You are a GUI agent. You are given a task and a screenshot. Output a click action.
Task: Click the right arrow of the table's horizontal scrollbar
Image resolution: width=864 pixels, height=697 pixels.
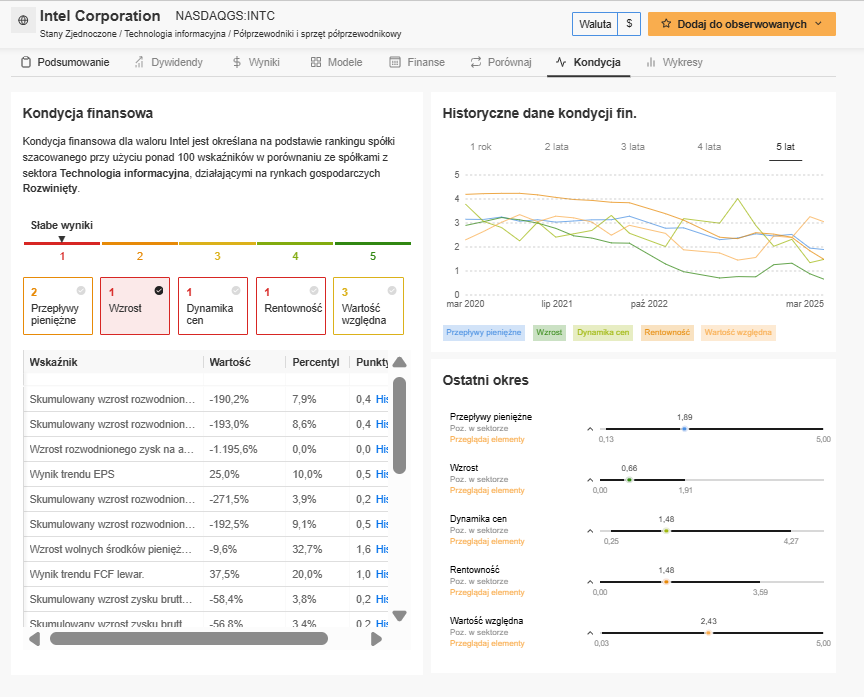coord(376,639)
